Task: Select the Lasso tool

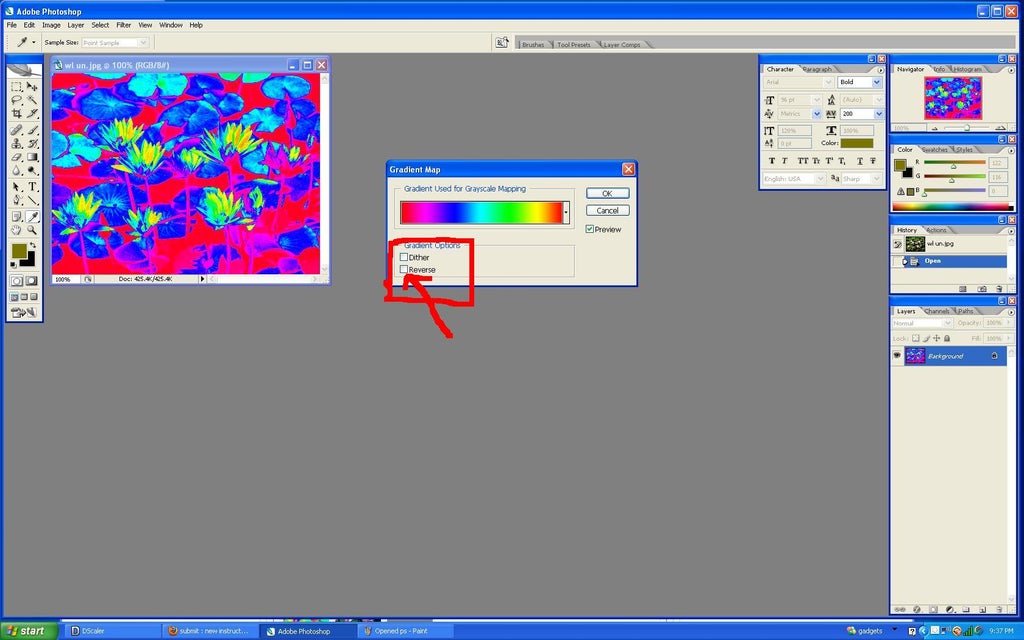Action: (16, 100)
